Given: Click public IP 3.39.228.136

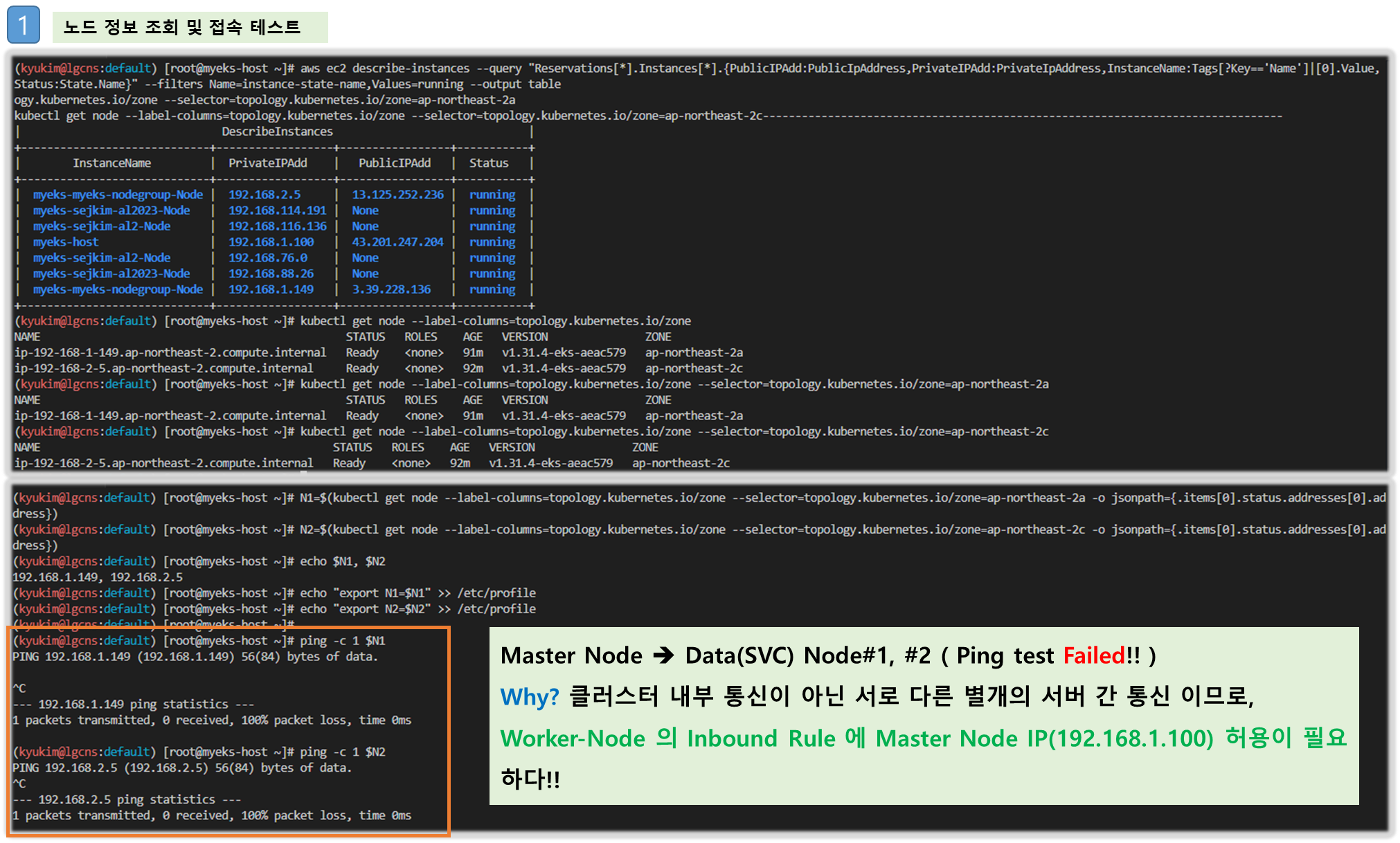Looking at the screenshot, I should click(391, 289).
